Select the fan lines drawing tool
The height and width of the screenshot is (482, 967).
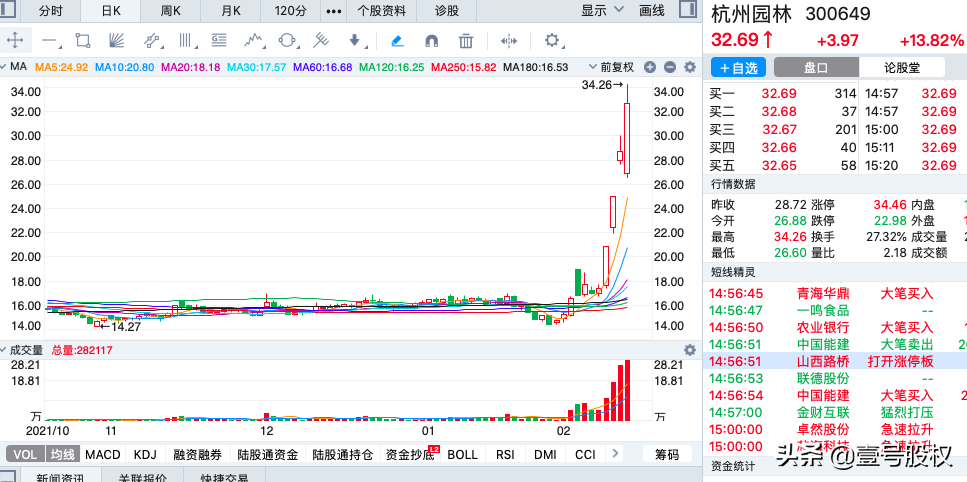click(117, 41)
